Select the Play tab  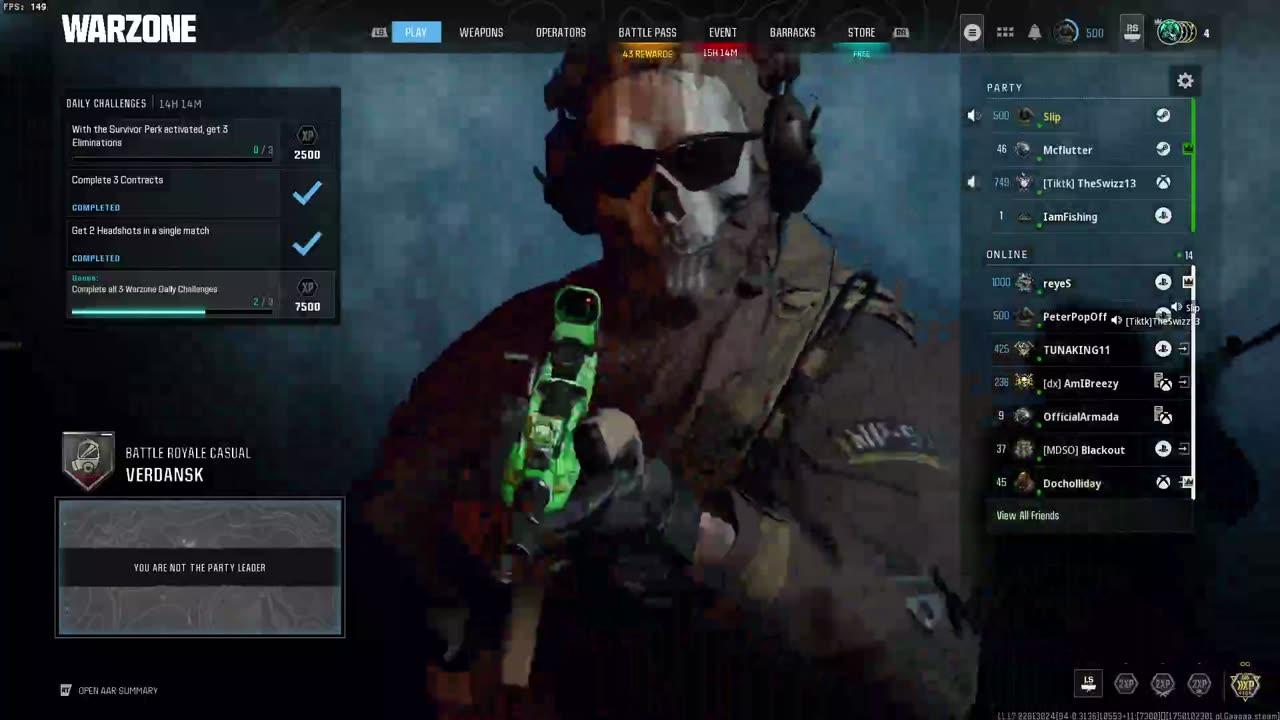[x=416, y=32]
